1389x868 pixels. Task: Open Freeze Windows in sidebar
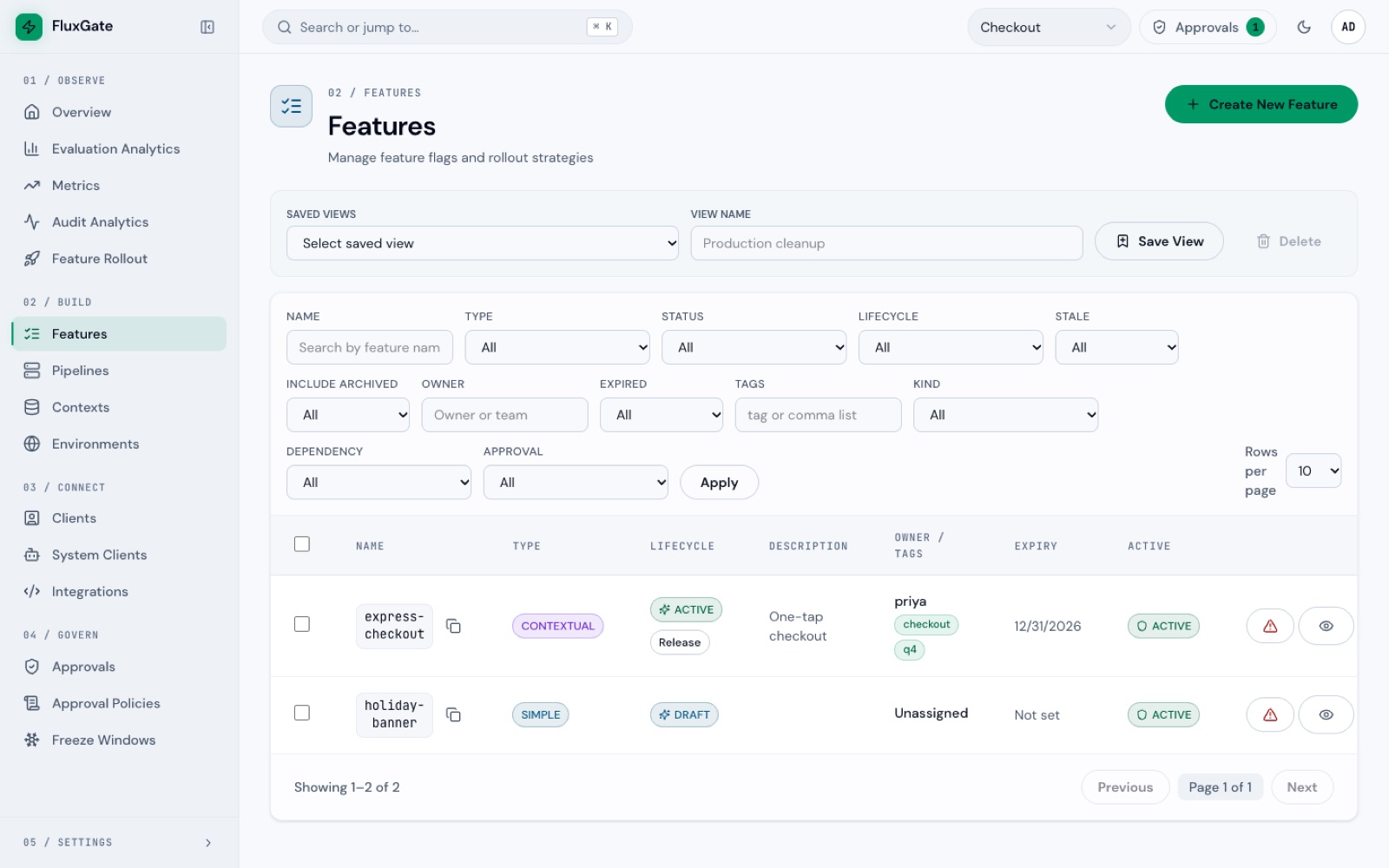tap(119, 740)
